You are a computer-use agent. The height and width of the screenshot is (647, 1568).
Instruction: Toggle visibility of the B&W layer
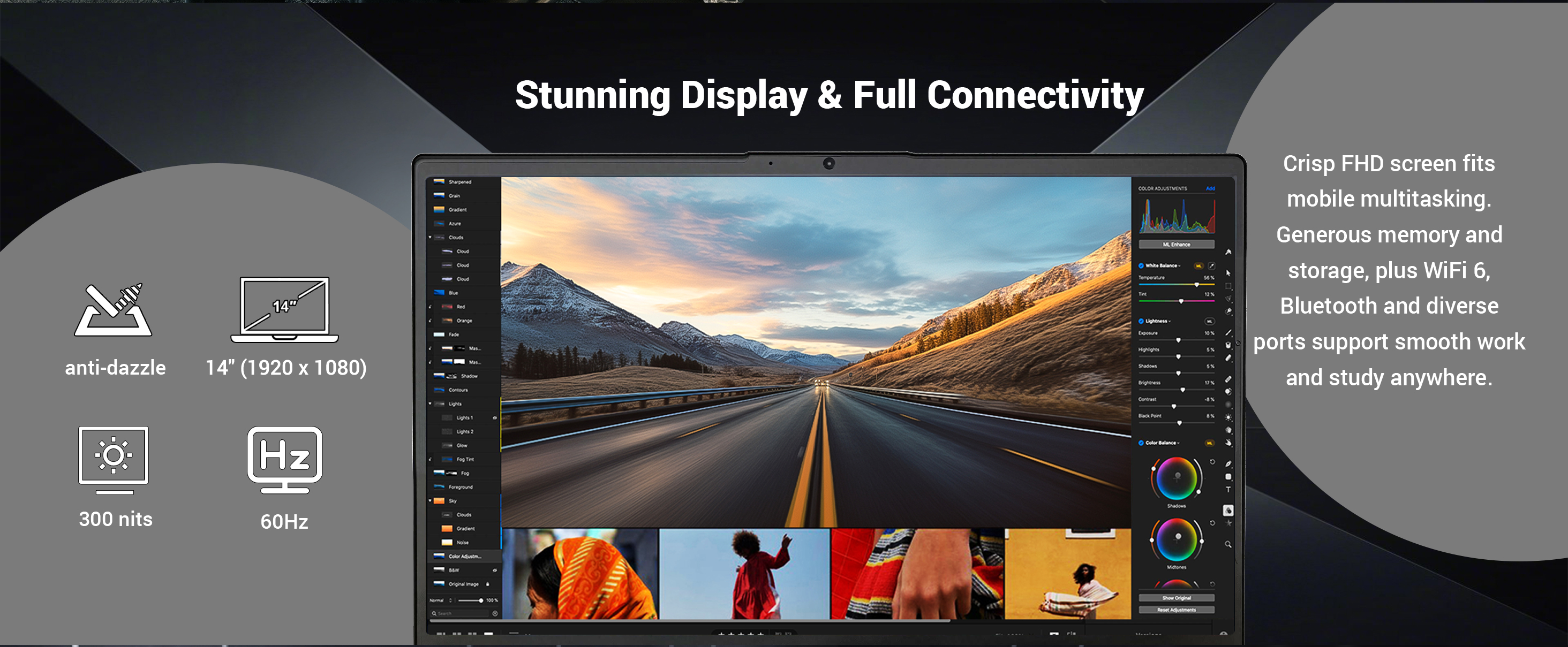pos(494,570)
